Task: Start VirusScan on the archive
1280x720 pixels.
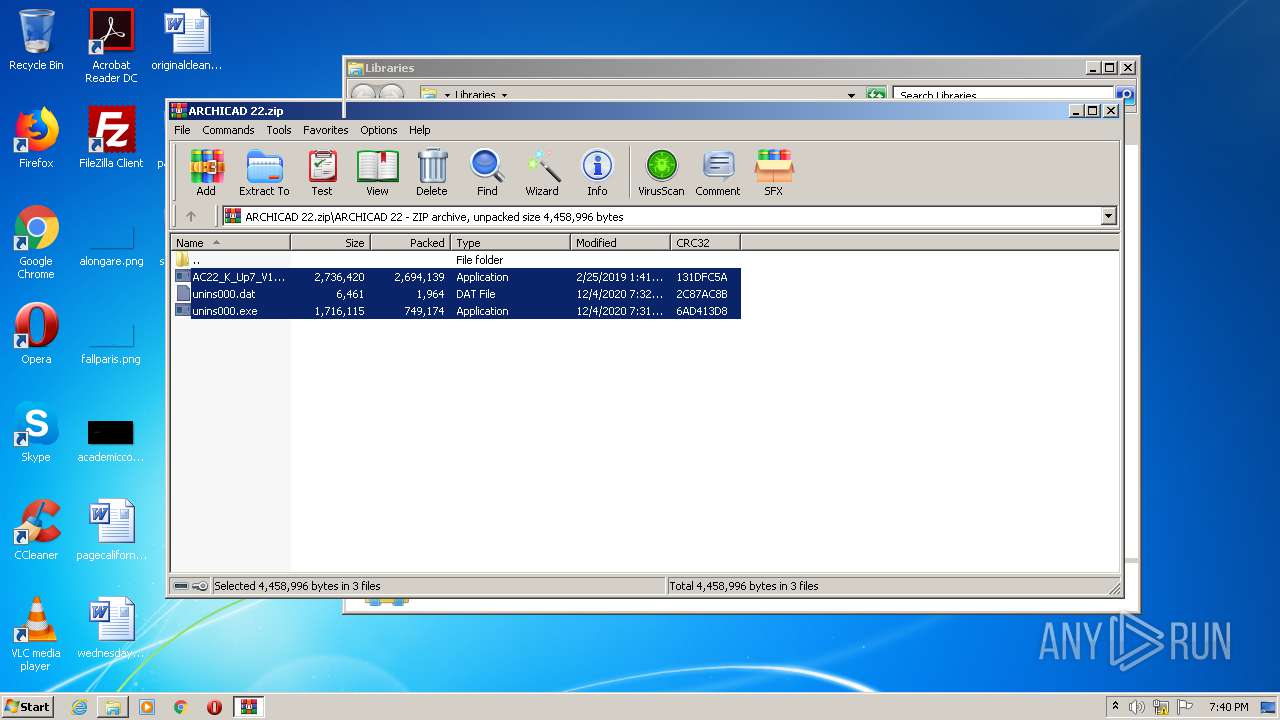Action: [661, 173]
